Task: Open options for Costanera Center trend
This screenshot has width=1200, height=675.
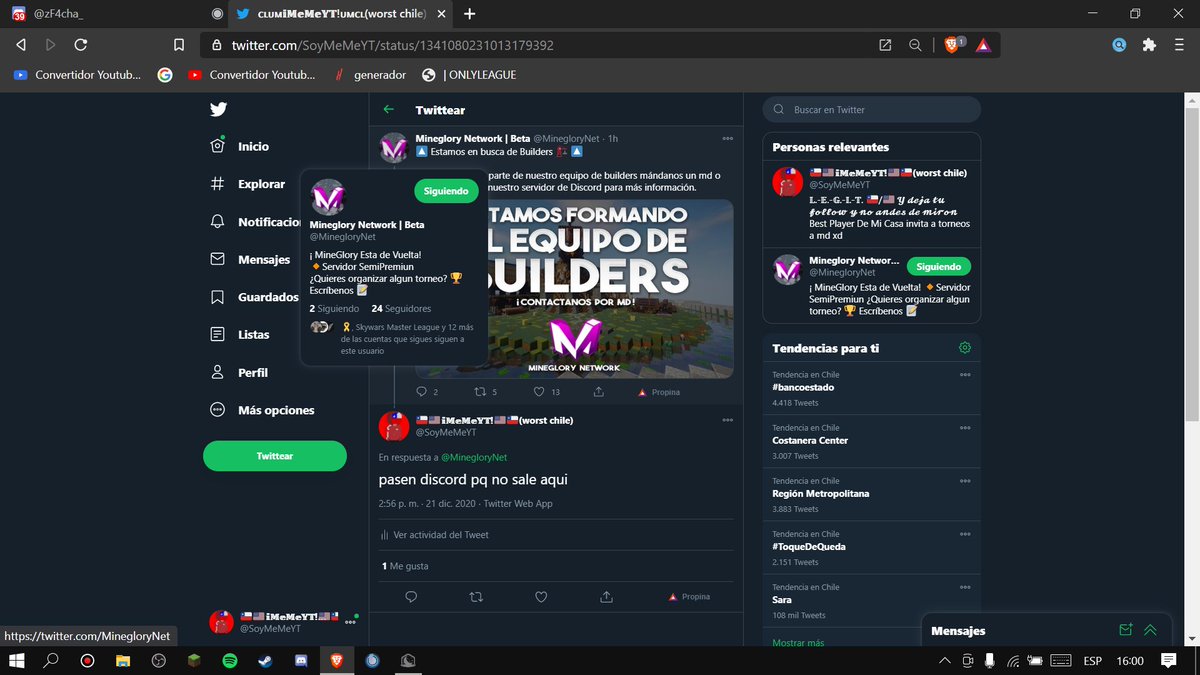Action: 965,428
